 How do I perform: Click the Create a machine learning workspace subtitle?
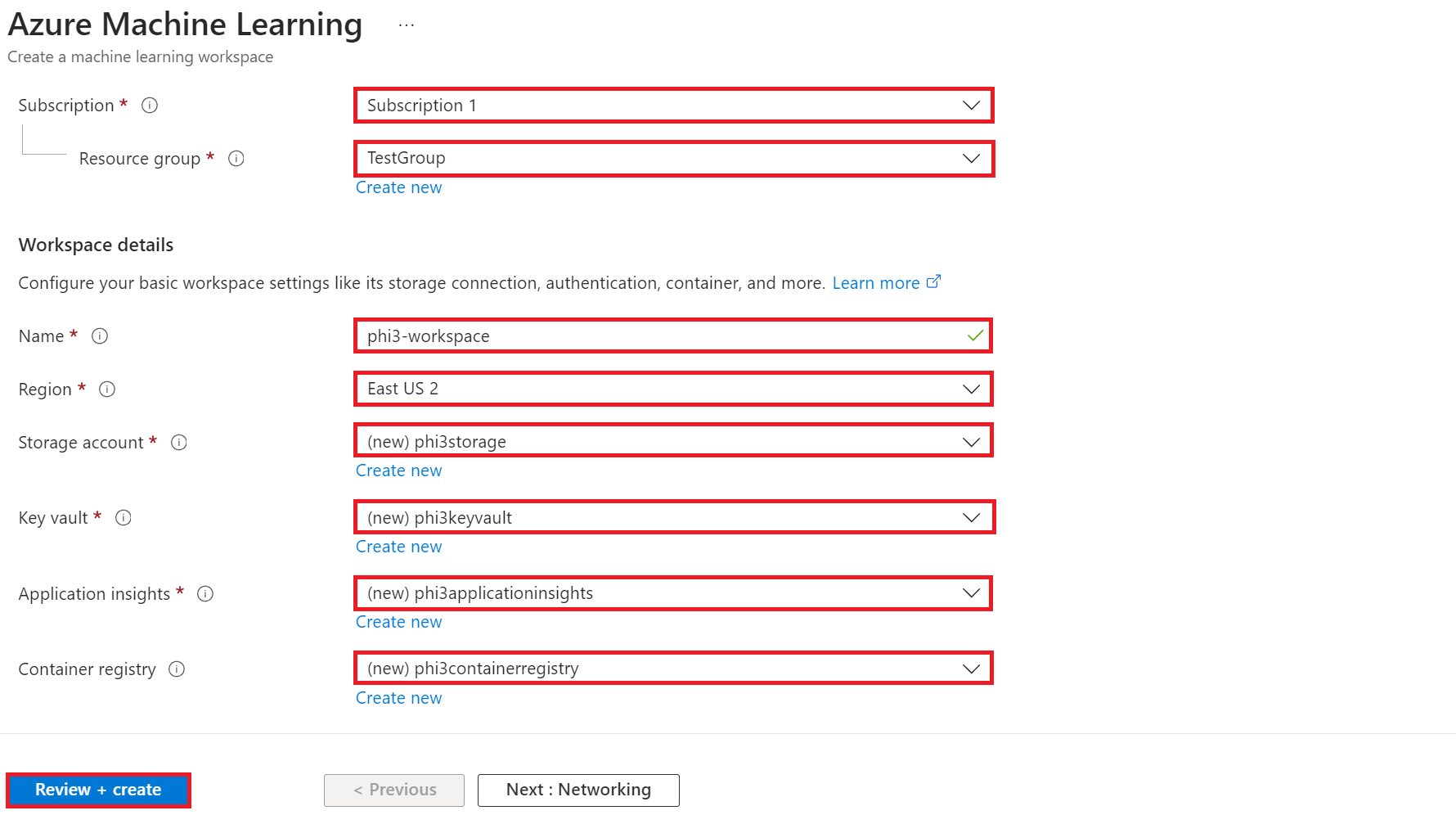[141, 56]
